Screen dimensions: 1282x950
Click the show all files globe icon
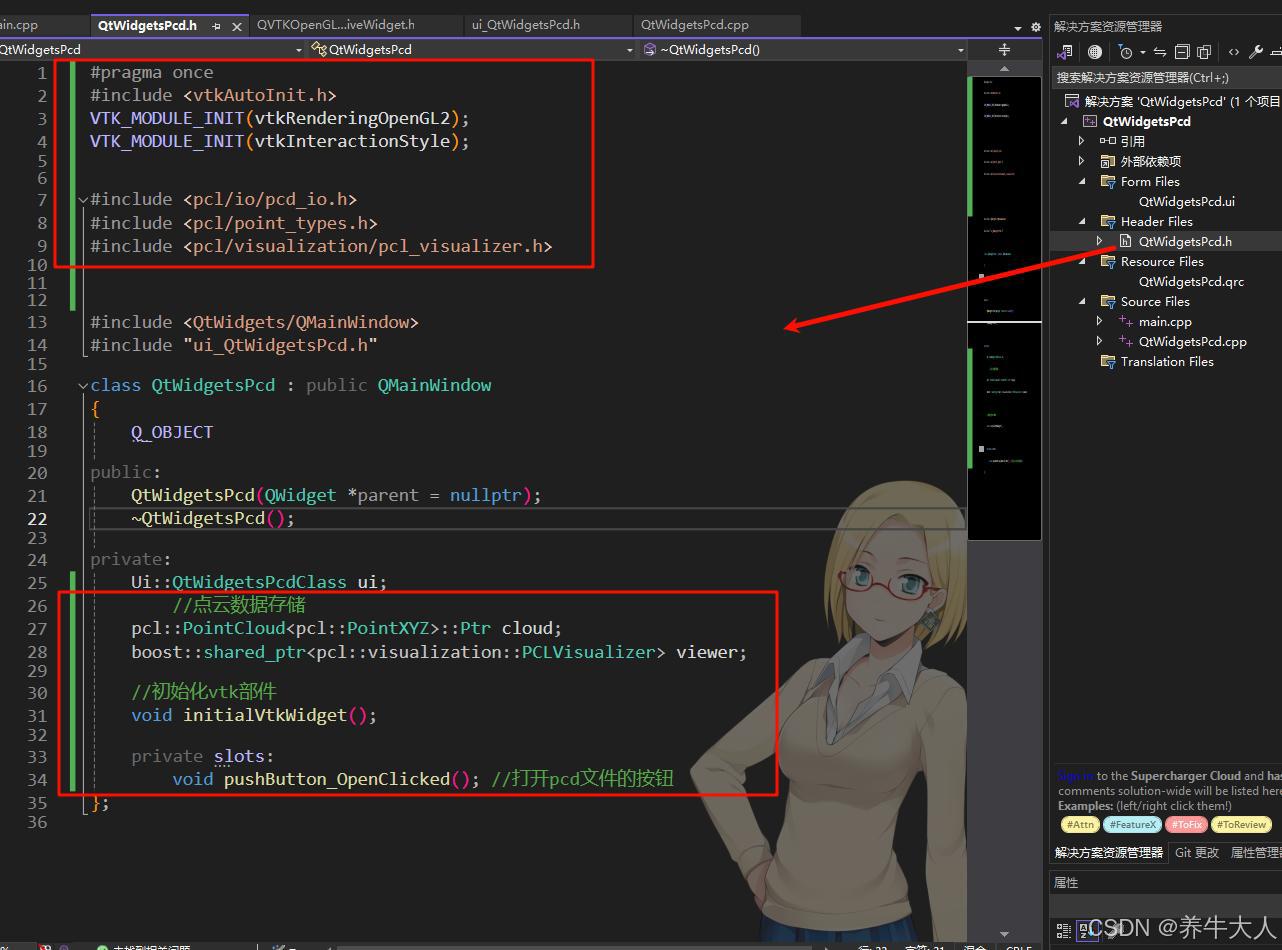pos(1095,52)
